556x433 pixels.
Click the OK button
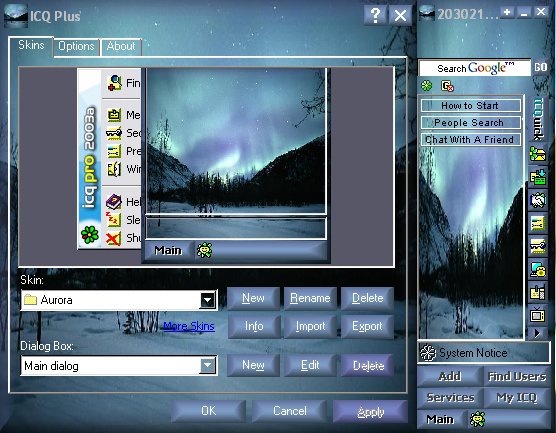point(208,411)
